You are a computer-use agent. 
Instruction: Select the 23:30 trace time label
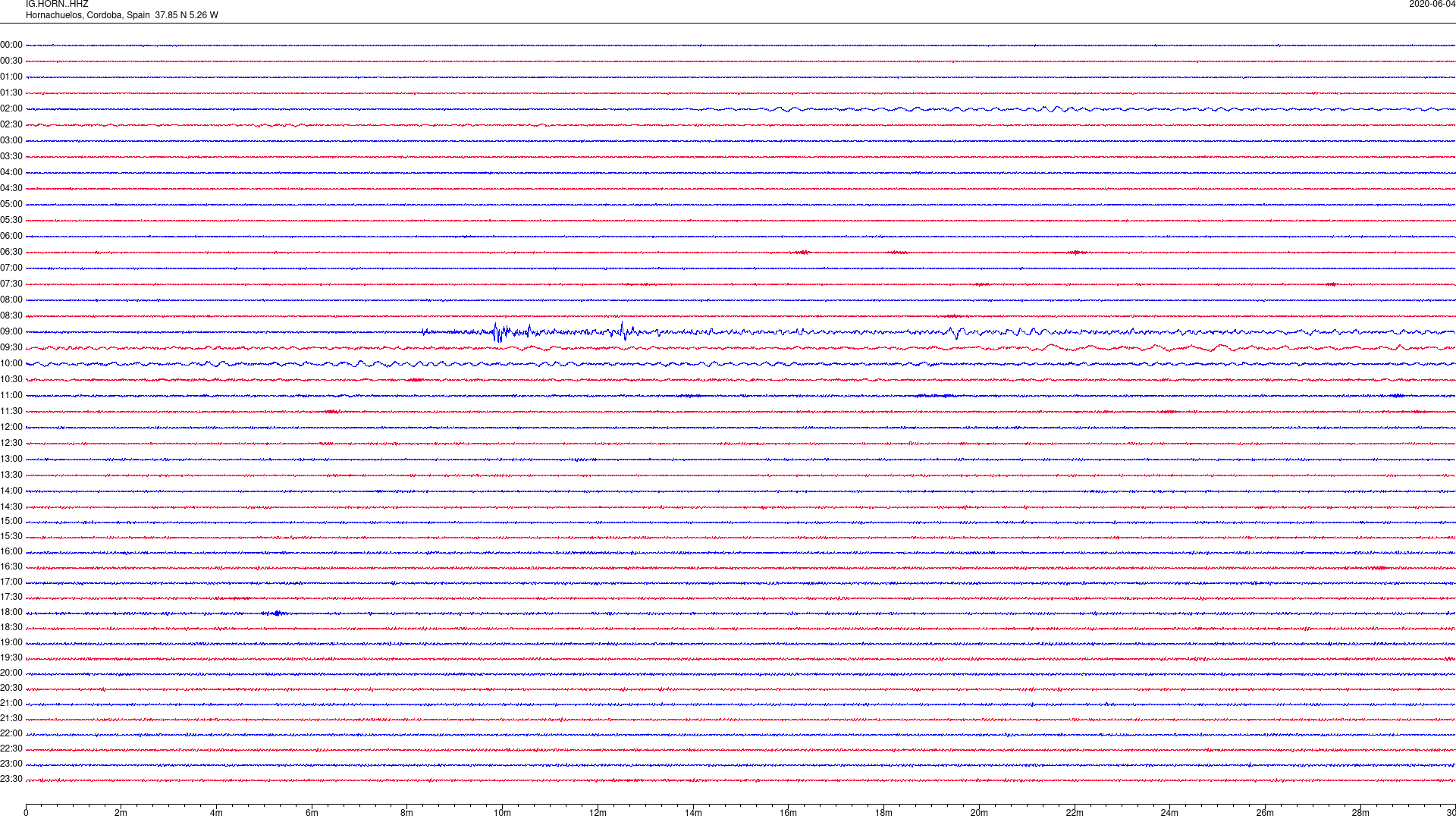tap(11, 779)
